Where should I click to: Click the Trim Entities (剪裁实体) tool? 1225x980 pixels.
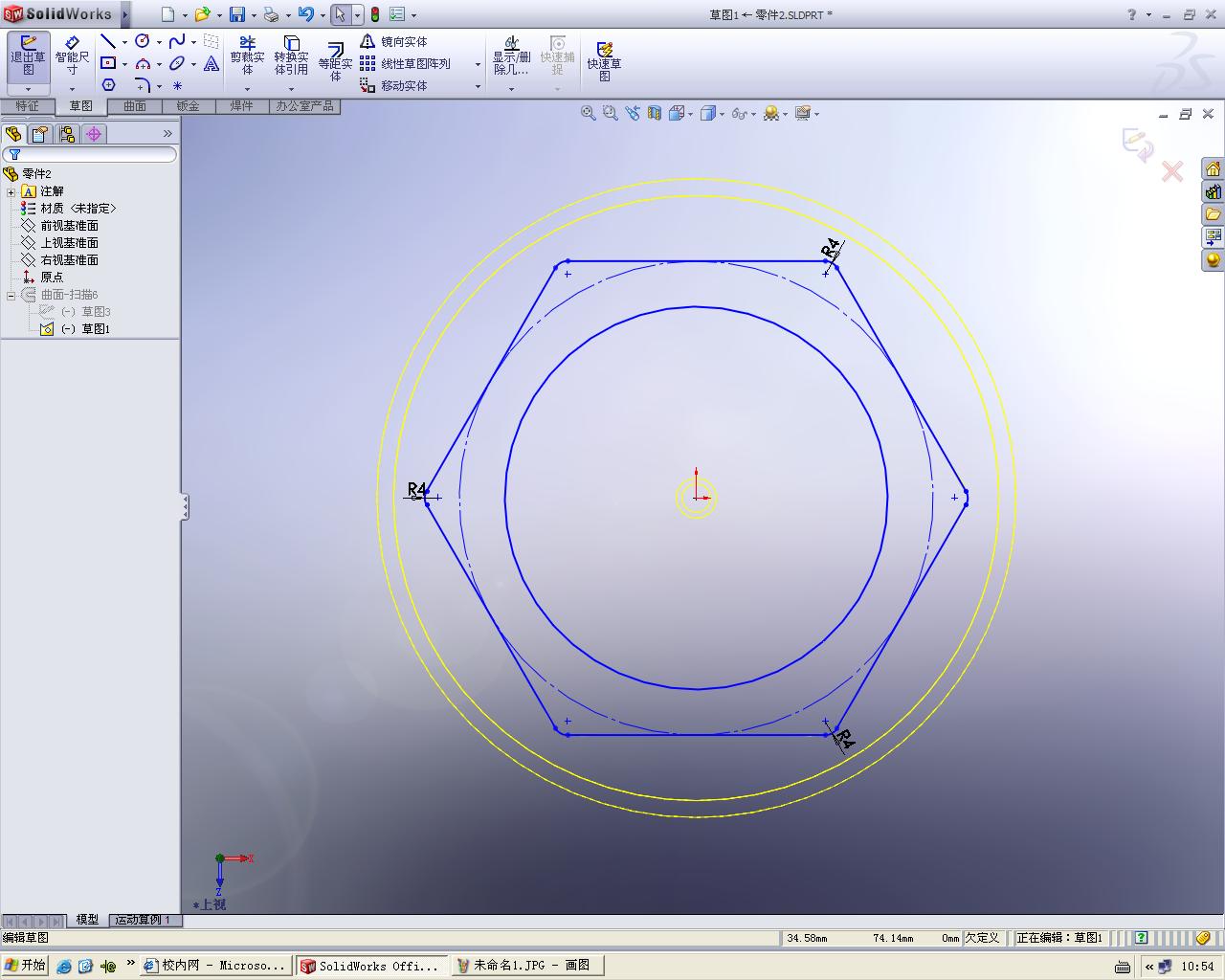(247, 56)
